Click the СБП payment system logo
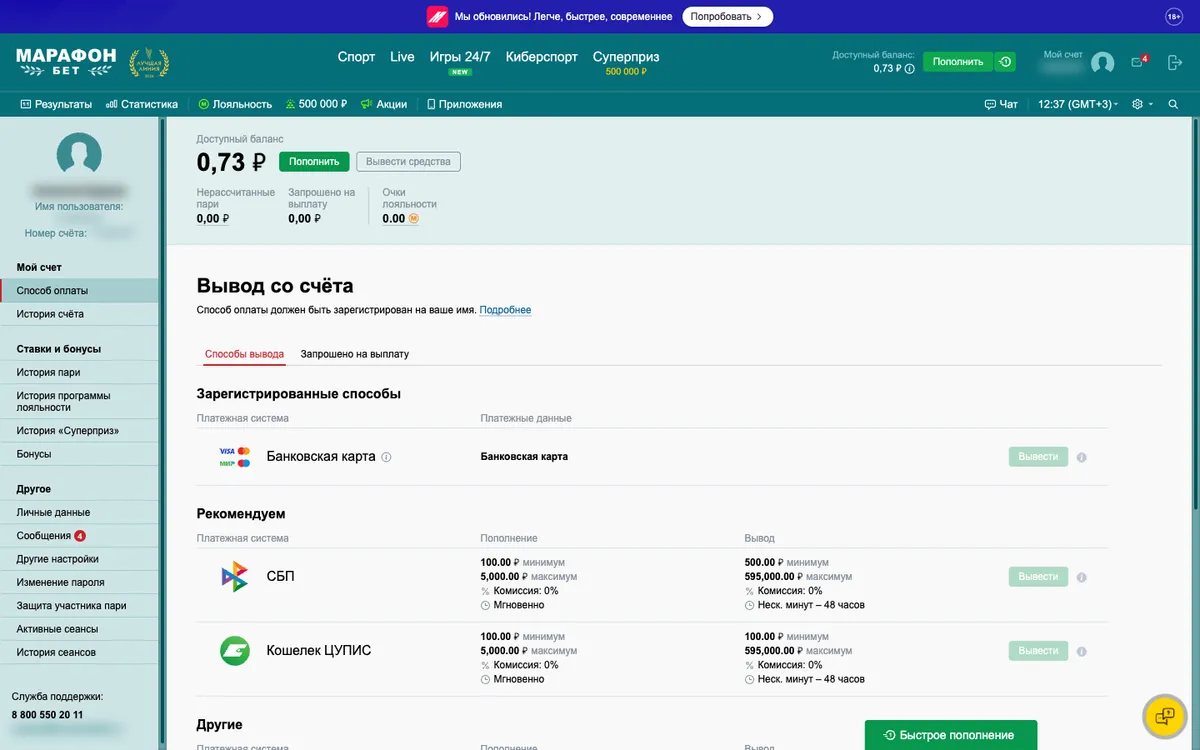The image size is (1200, 750). [x=235, y=577]
